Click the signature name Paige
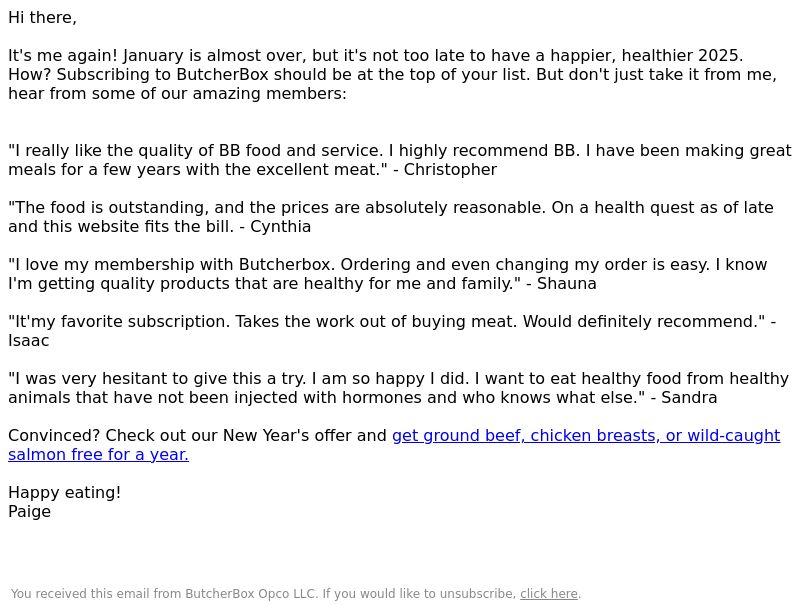800x605 pixels. tap(30, 512)
